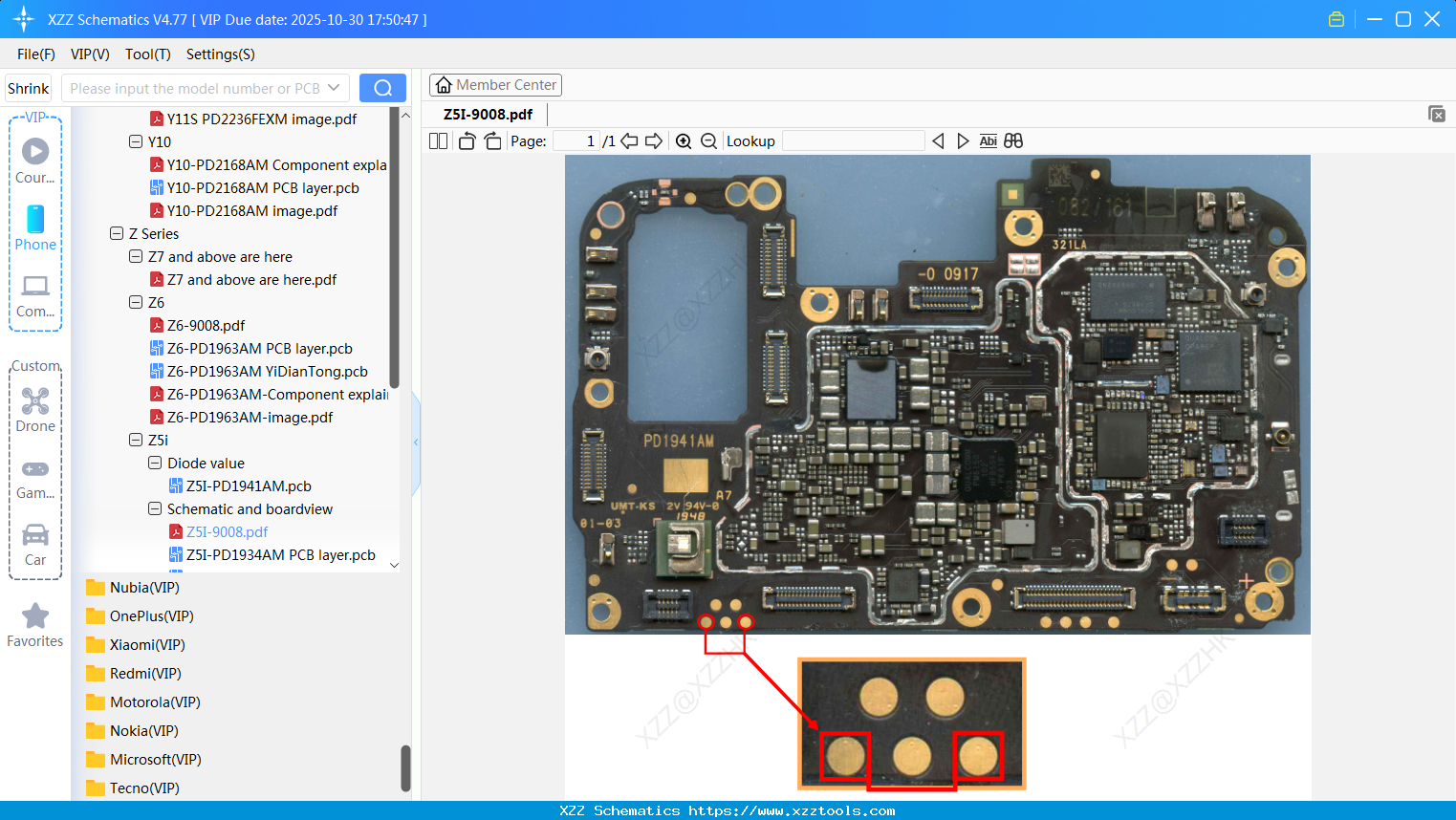Select the Z5I-9008.pdf document tab

(488, 114)
